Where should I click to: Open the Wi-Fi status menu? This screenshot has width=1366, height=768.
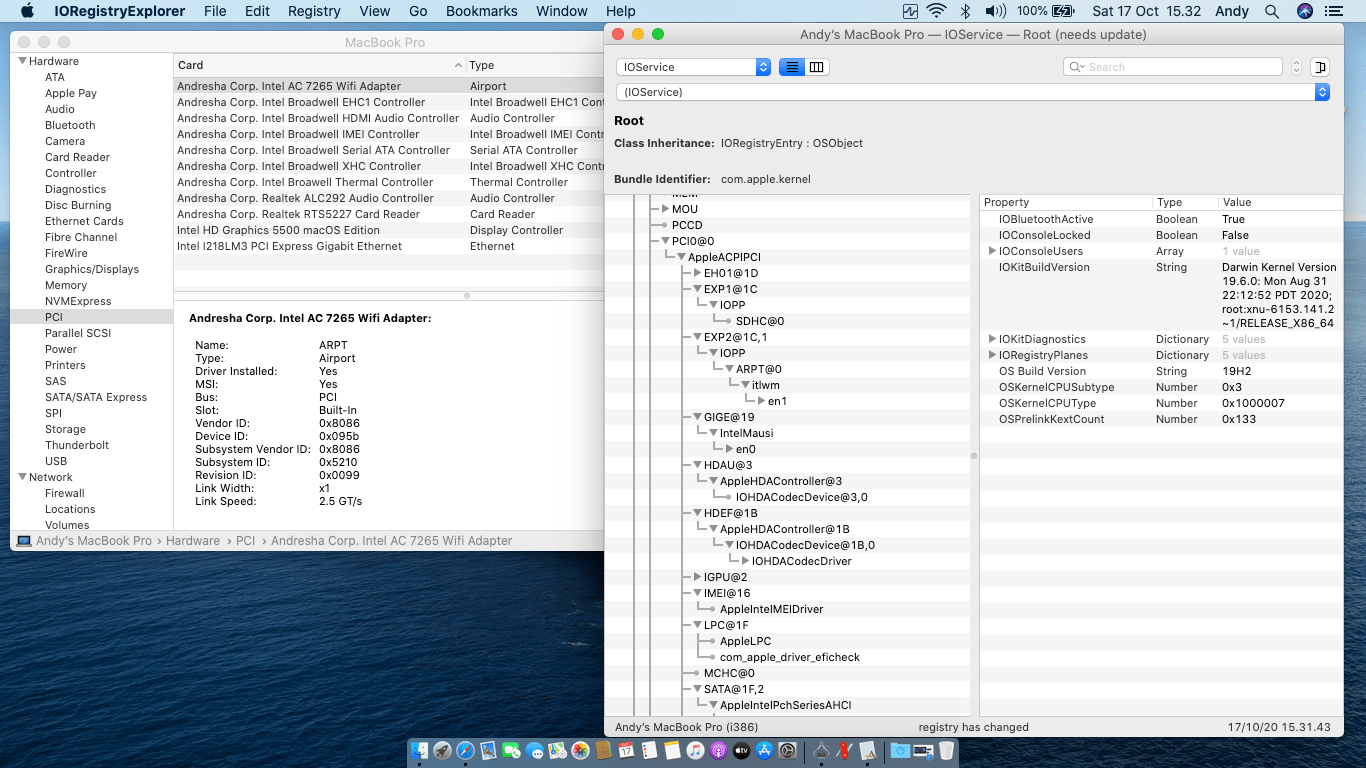[x=937, y=11]
